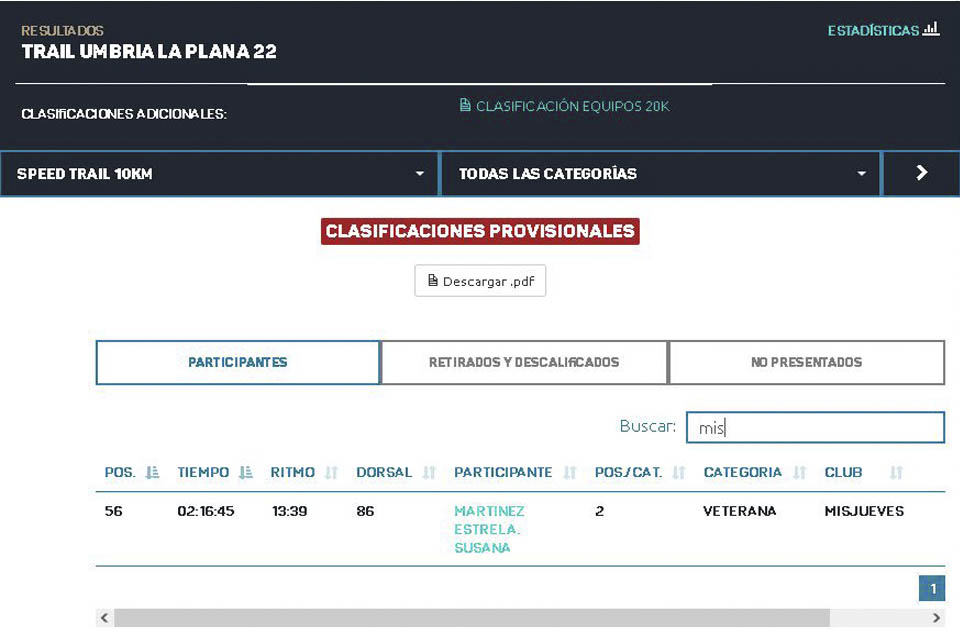Click the RITMO column sort arrows
The height and width of the screenshot is (640, 960).
[x=332, y=473]
